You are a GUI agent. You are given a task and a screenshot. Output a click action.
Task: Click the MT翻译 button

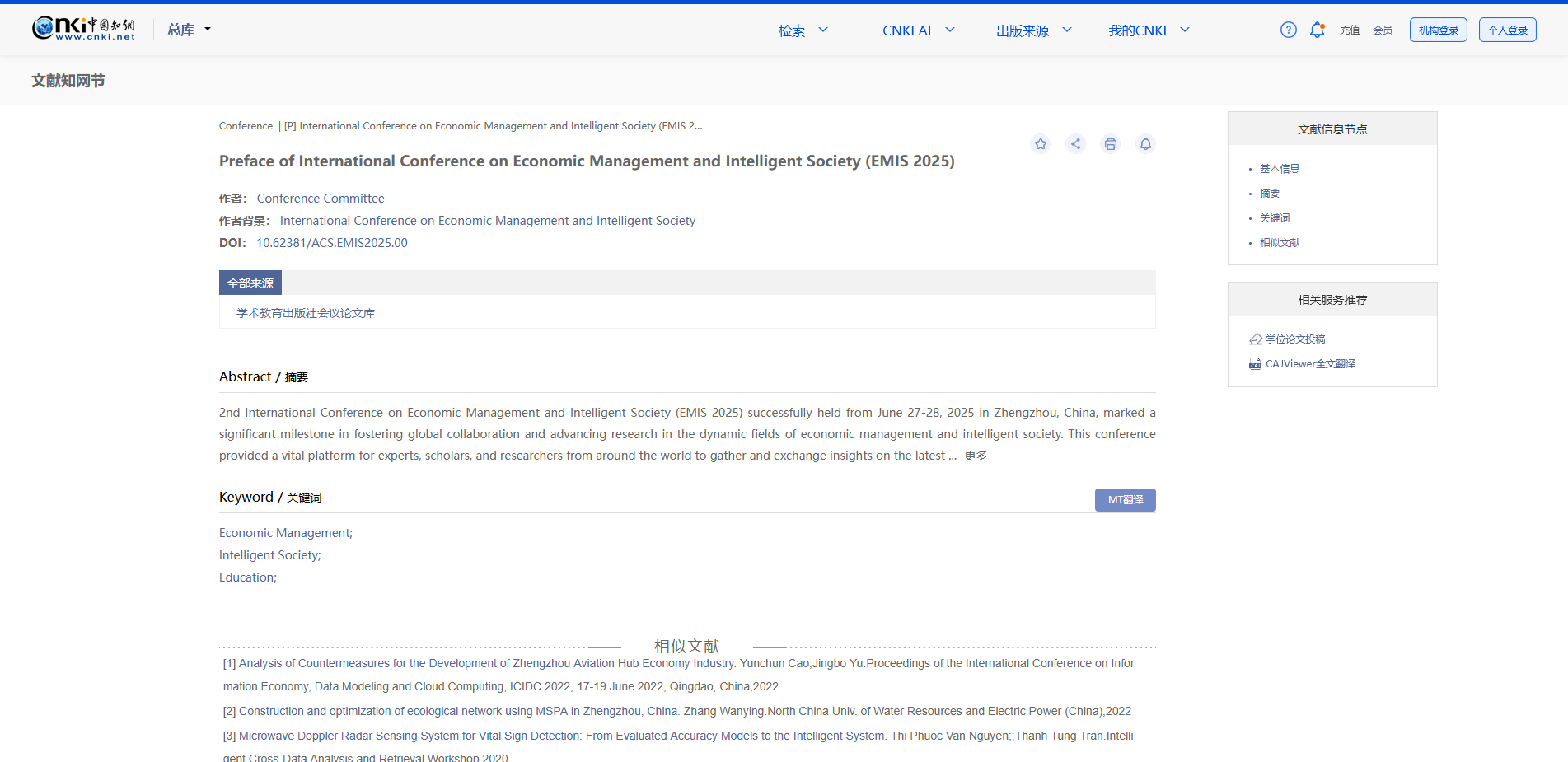point(1126,500)
